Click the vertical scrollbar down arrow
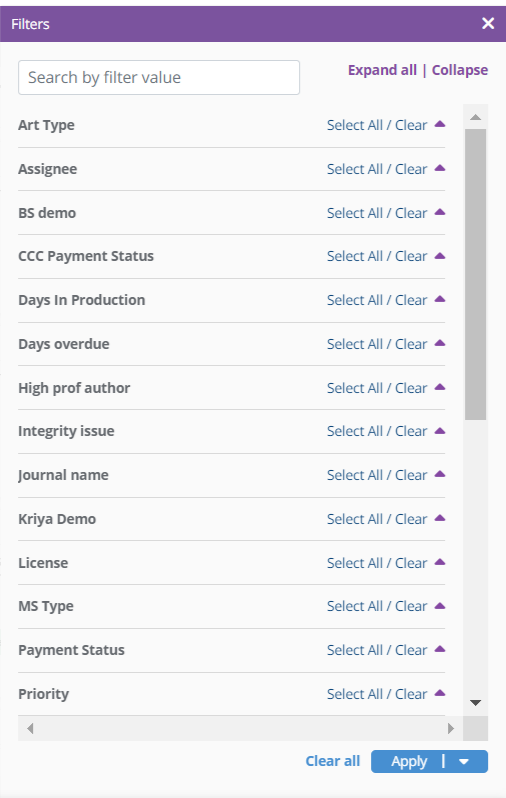 (x=475, y=703)
